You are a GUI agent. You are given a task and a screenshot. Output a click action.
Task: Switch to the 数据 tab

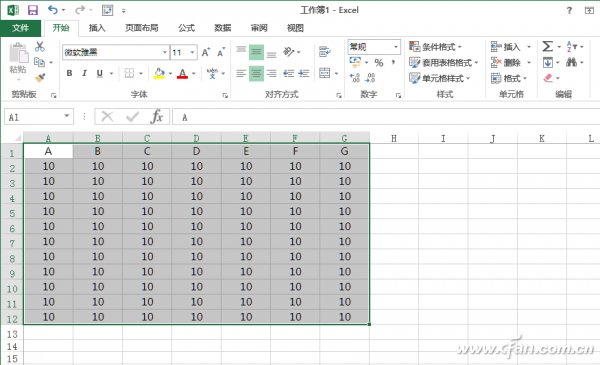click(x=222, y=28)
